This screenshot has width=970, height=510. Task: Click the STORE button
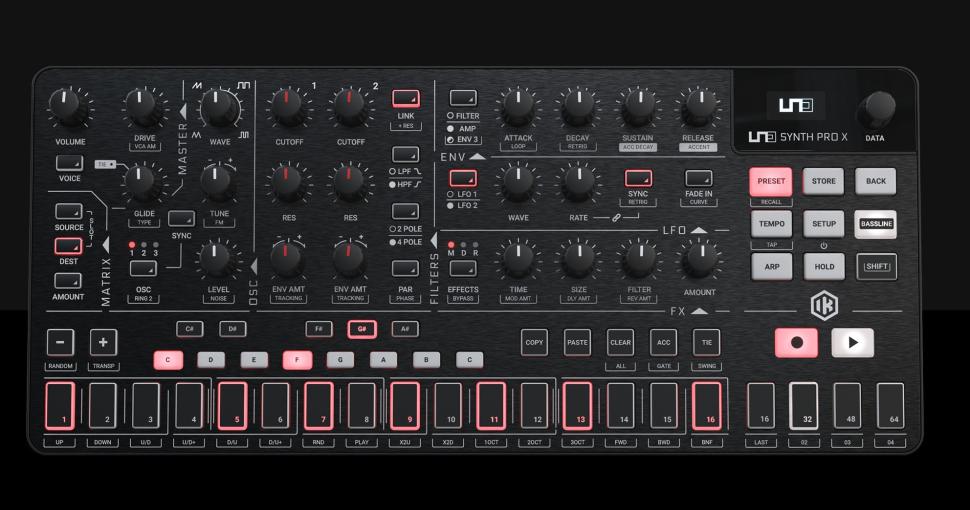(823, 181)
